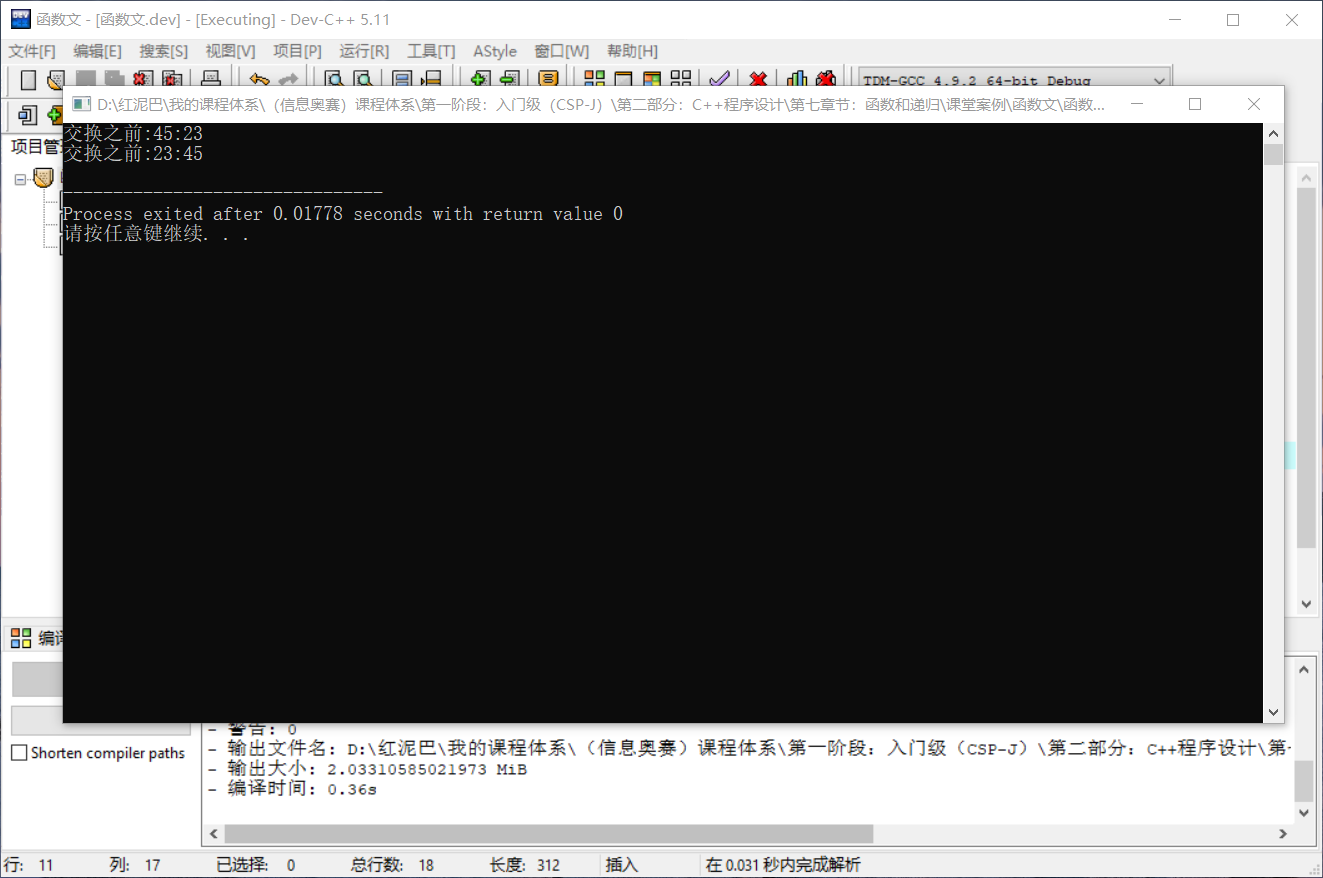
Task: Click the Profile analysis chart icon
Action: (x=797, y=79)
